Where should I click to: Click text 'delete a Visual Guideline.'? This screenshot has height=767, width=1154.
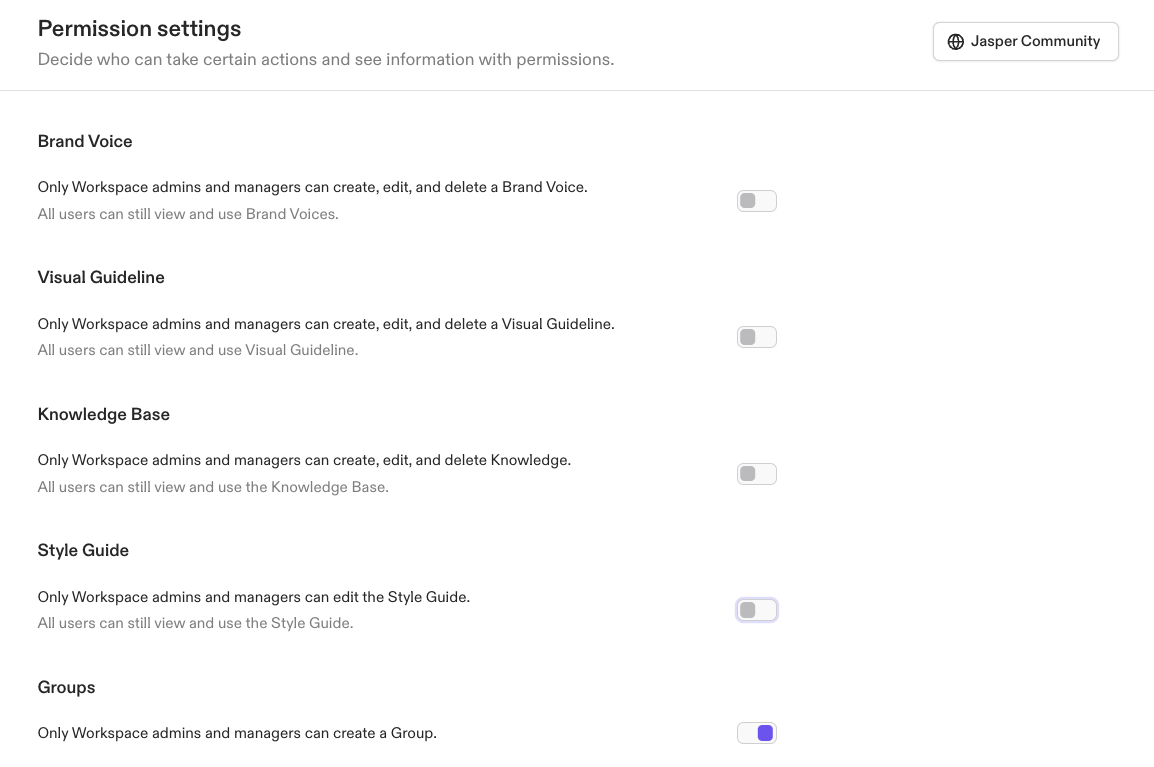529,324
